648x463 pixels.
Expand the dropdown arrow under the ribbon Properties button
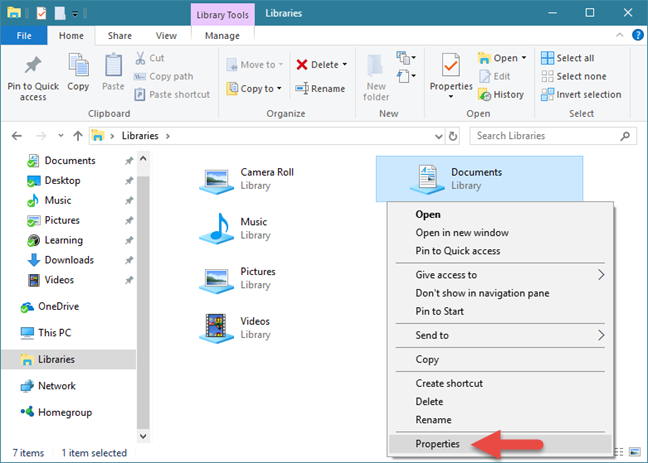(451, 97)
